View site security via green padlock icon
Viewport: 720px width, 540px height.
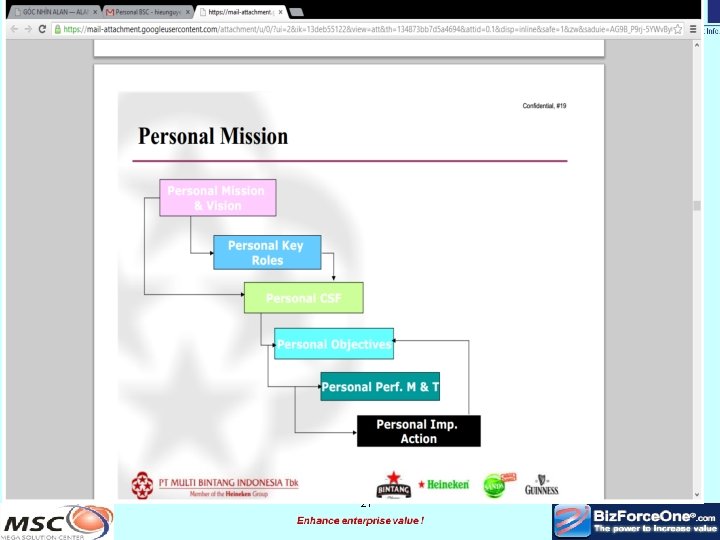point(57,29)
